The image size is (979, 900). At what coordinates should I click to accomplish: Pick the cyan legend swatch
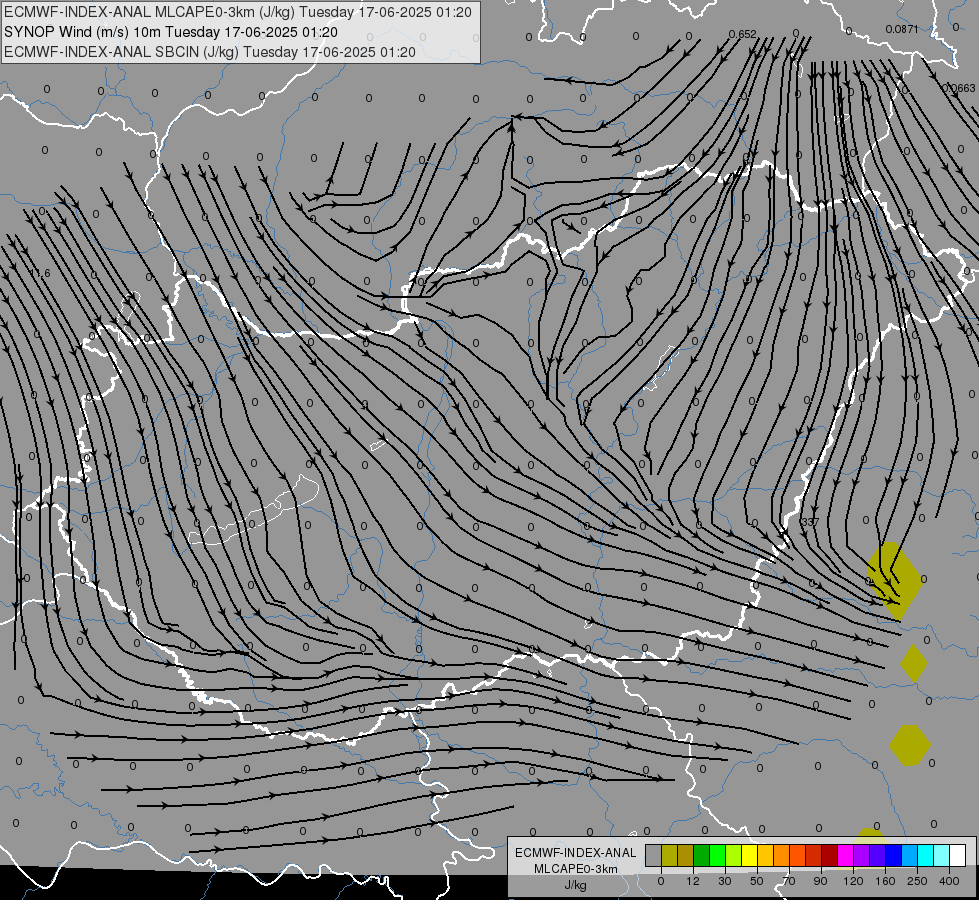925,855
